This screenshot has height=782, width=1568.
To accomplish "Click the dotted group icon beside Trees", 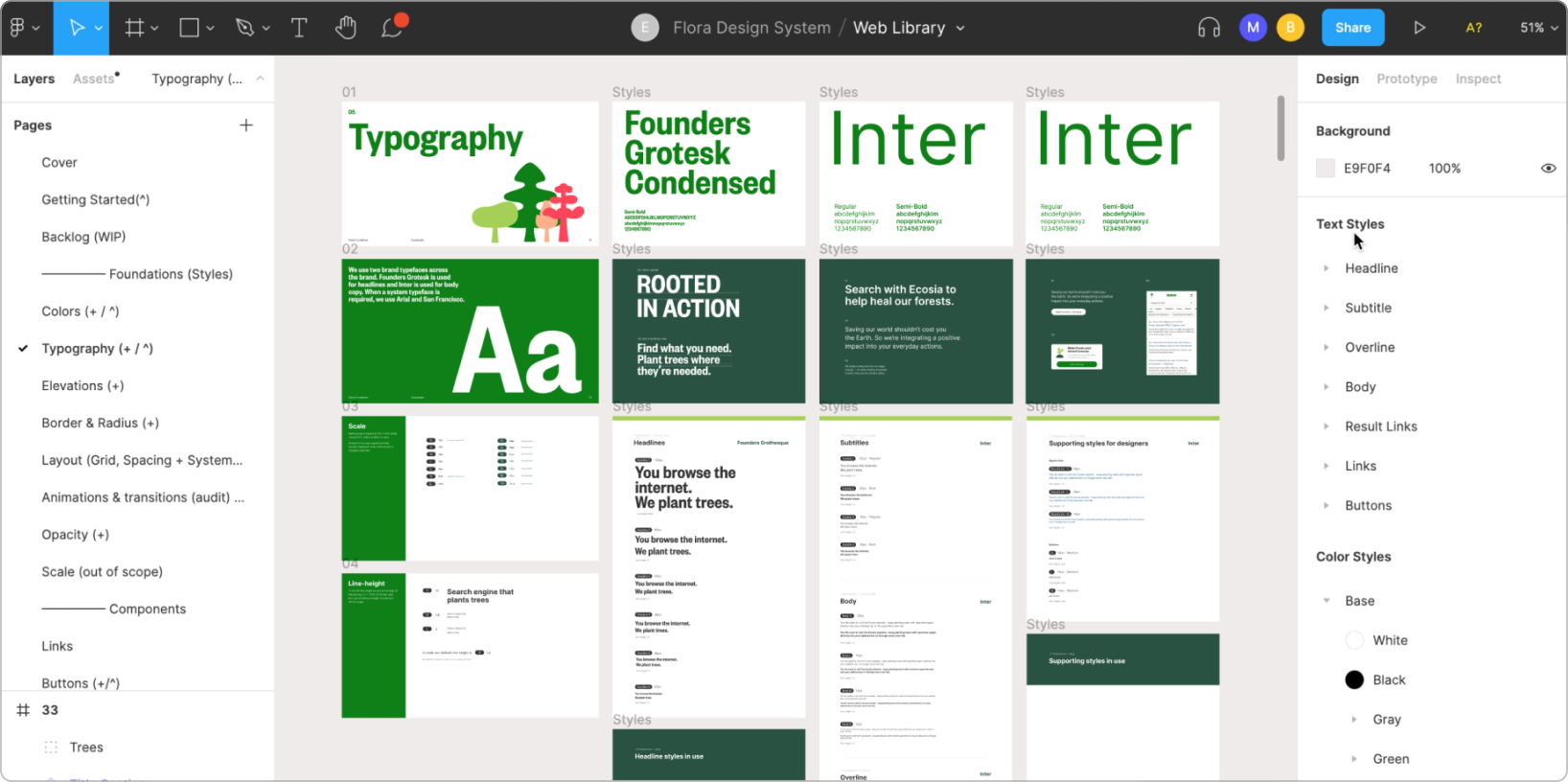I will [x=51, y=747].
